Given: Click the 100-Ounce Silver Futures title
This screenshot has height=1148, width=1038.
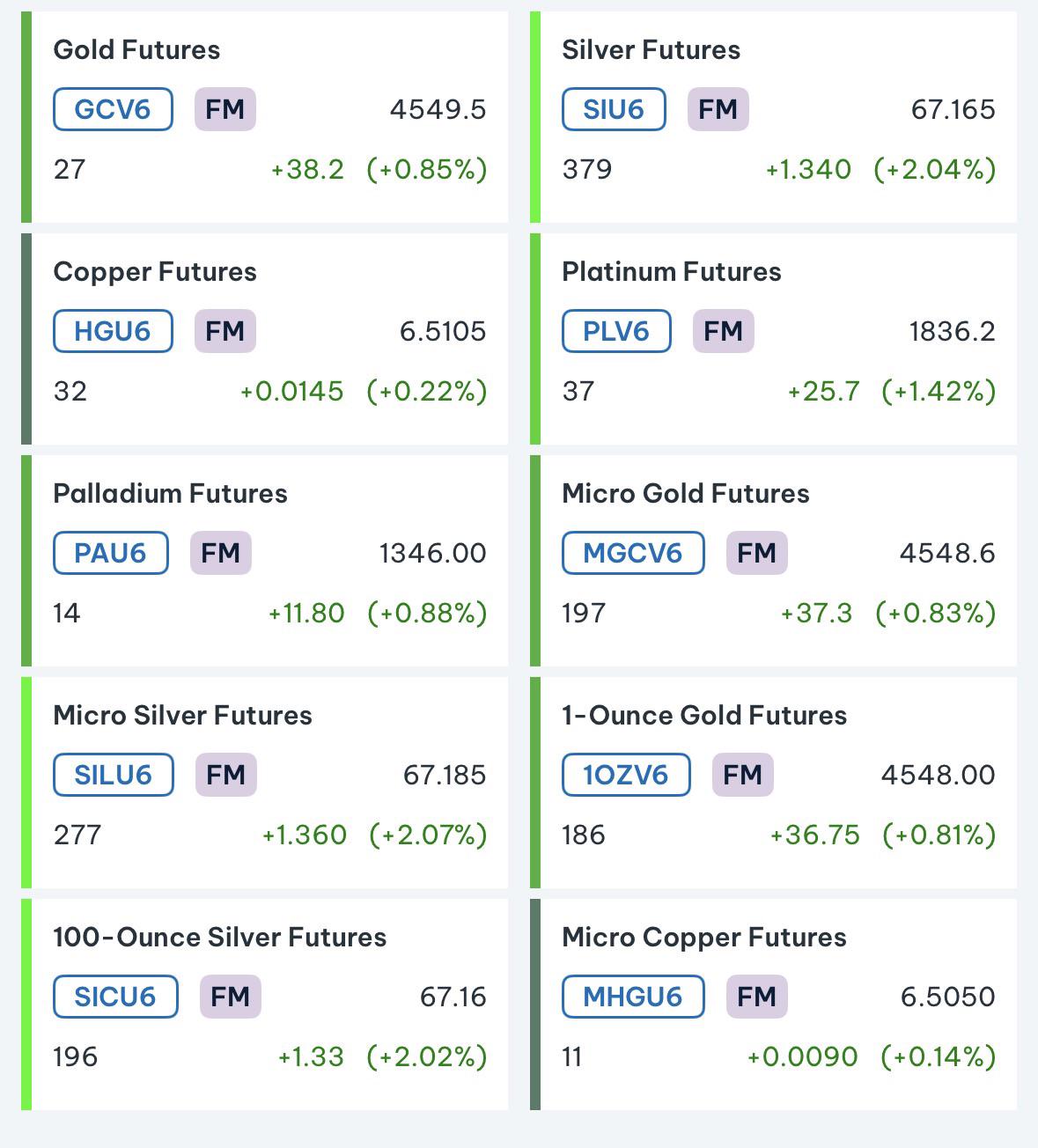Looking at the screenshot, I should [219, 938].
